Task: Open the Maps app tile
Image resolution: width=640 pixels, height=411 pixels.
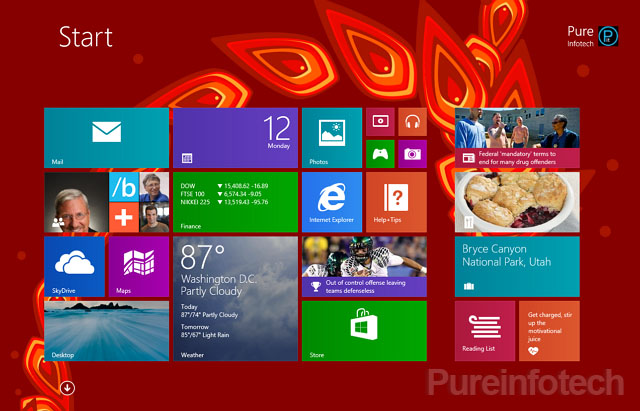Action: tap(138, 266)
